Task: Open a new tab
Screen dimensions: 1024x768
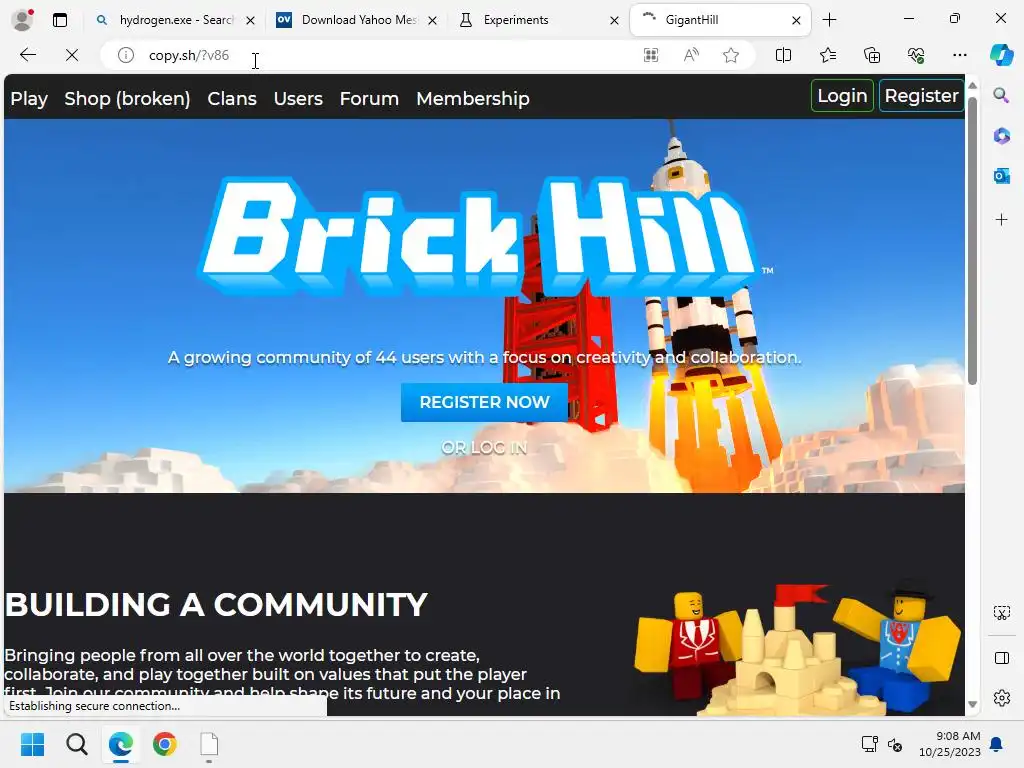Action: (x=829, y=20)
